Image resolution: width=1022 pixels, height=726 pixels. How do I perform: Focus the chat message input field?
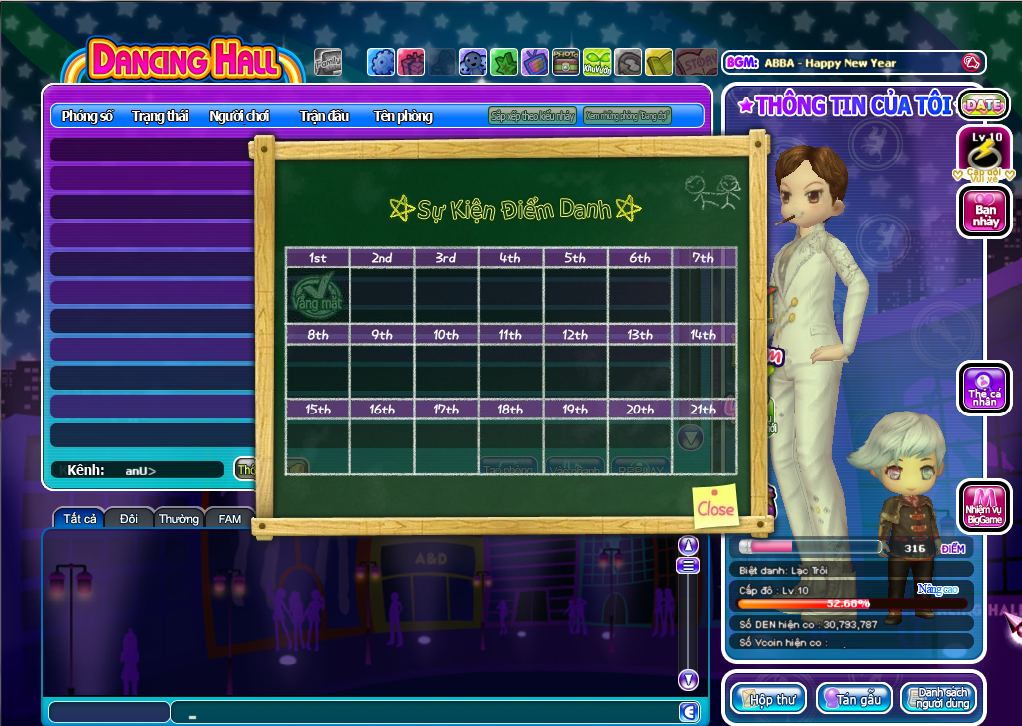point(424,712)
